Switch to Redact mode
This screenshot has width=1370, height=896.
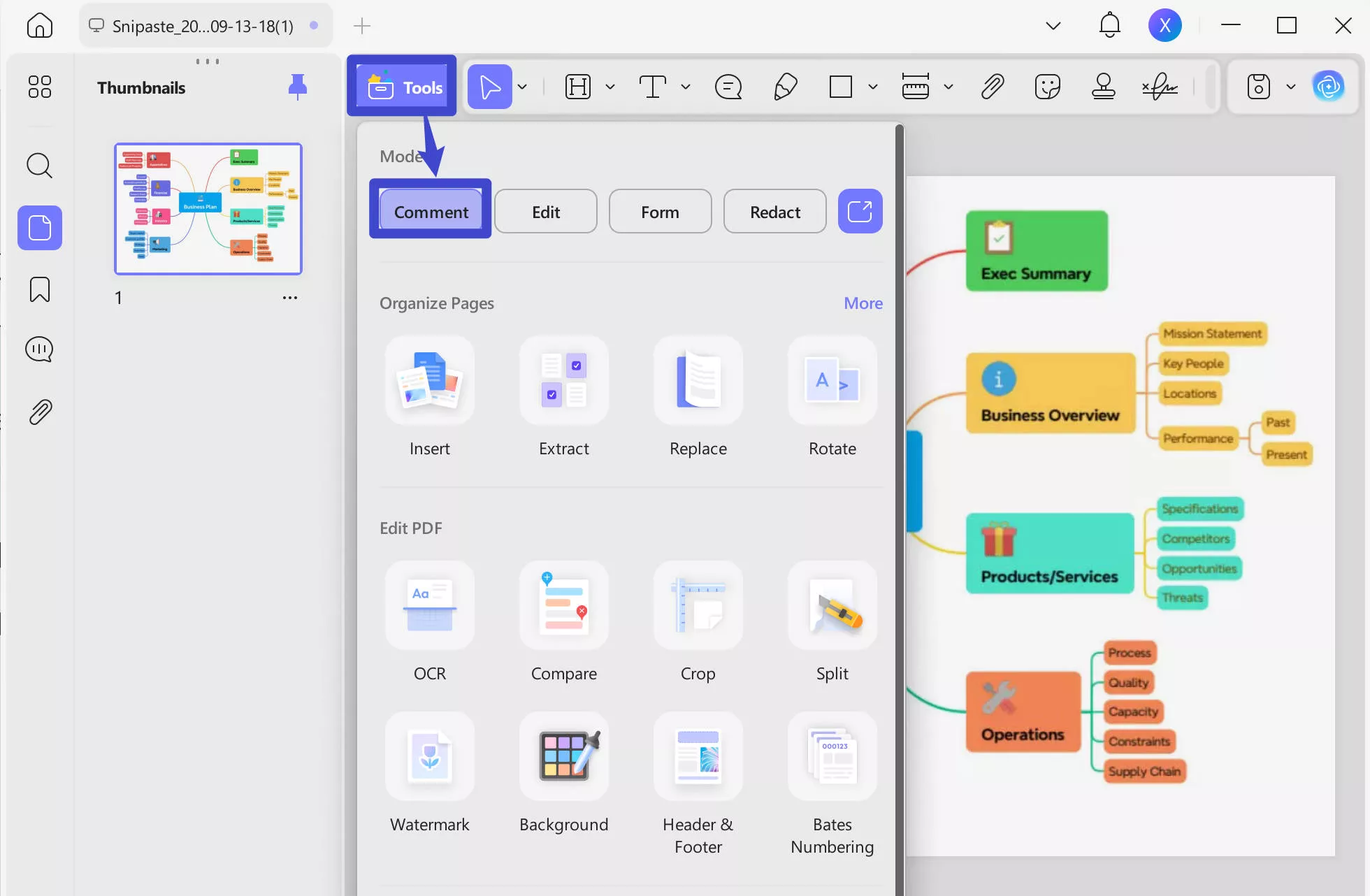[774, 212]
